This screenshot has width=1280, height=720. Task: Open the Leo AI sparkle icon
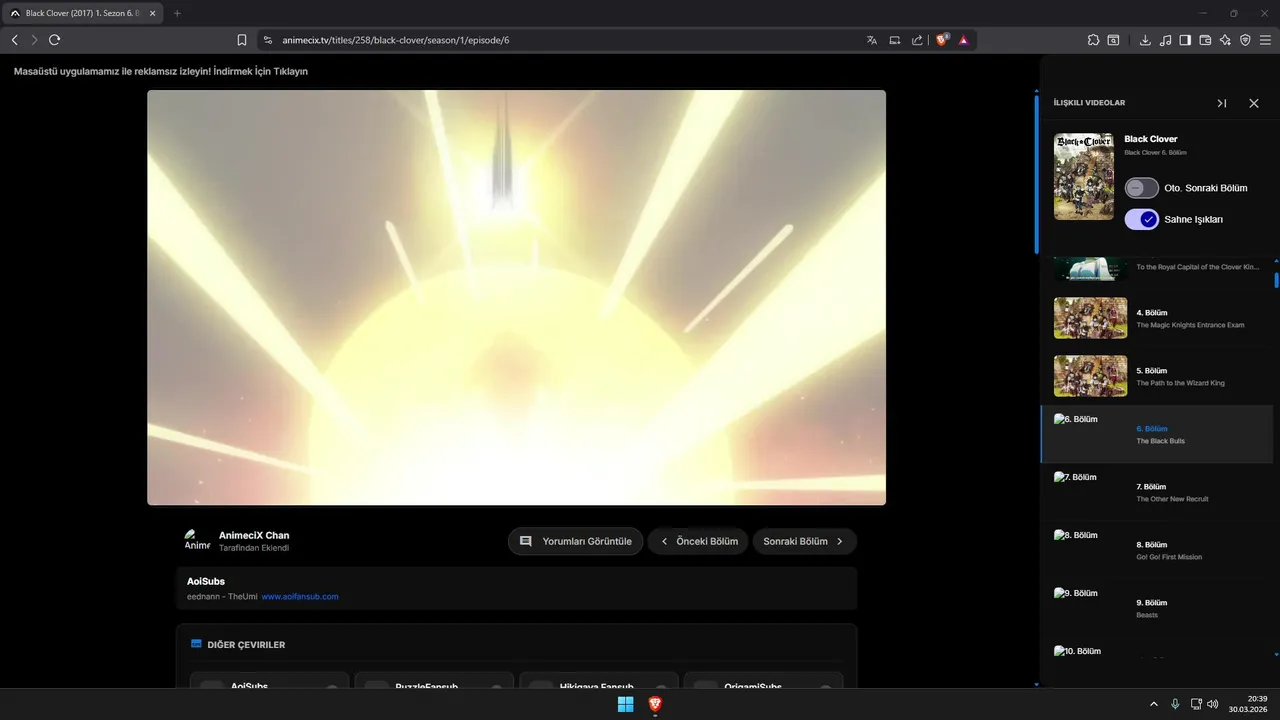click(x=1225, y=40)
